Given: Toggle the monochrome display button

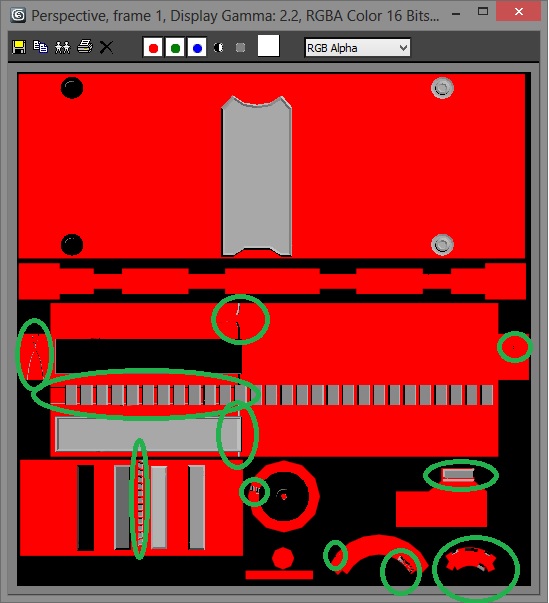Looking at the screenshot, I should (241, 47).
